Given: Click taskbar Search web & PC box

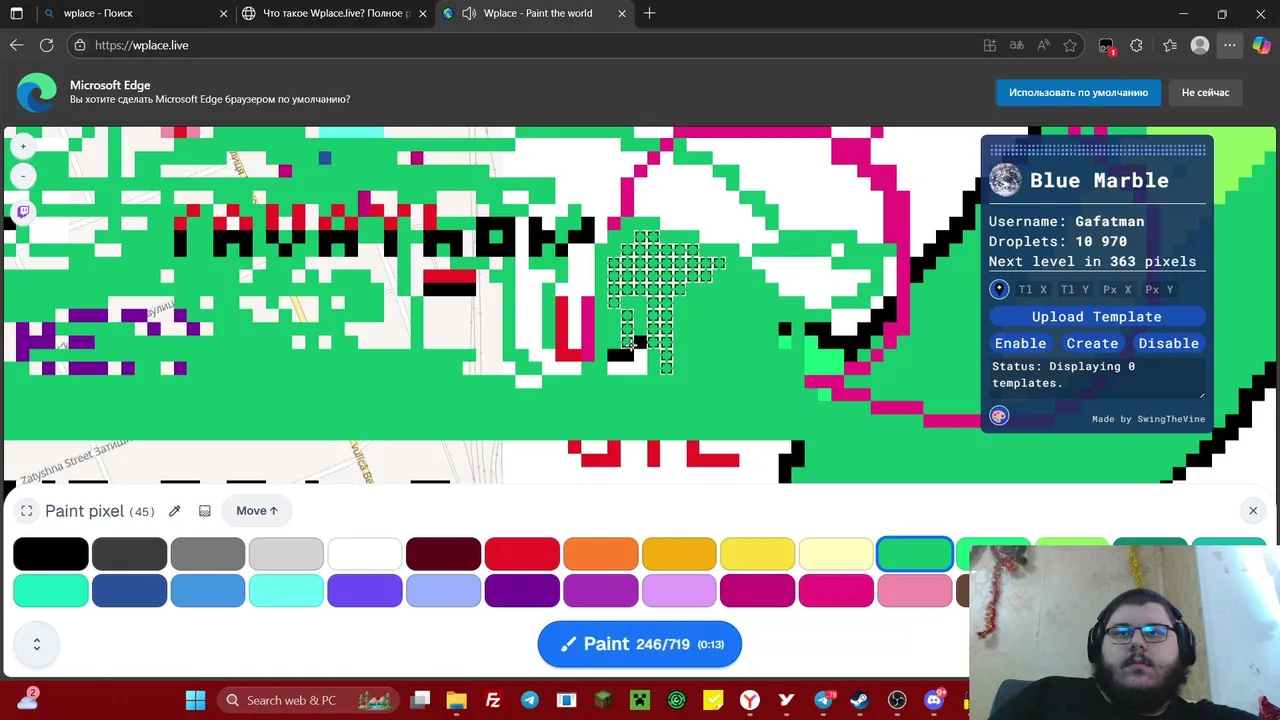Looking at the screenshot, I should coord(307,700).
